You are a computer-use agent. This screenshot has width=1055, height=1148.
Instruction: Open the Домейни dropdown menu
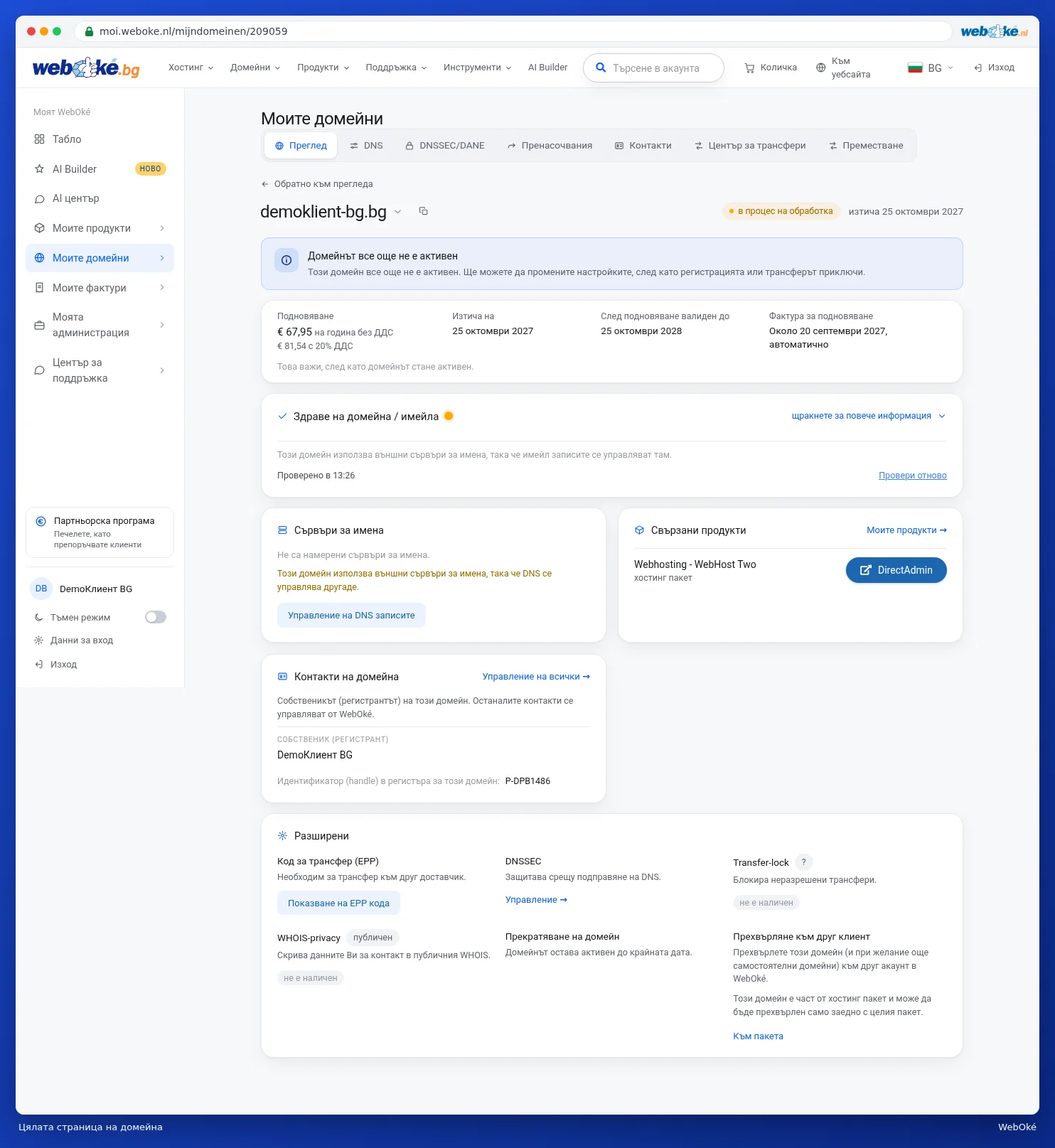[255, 68]
